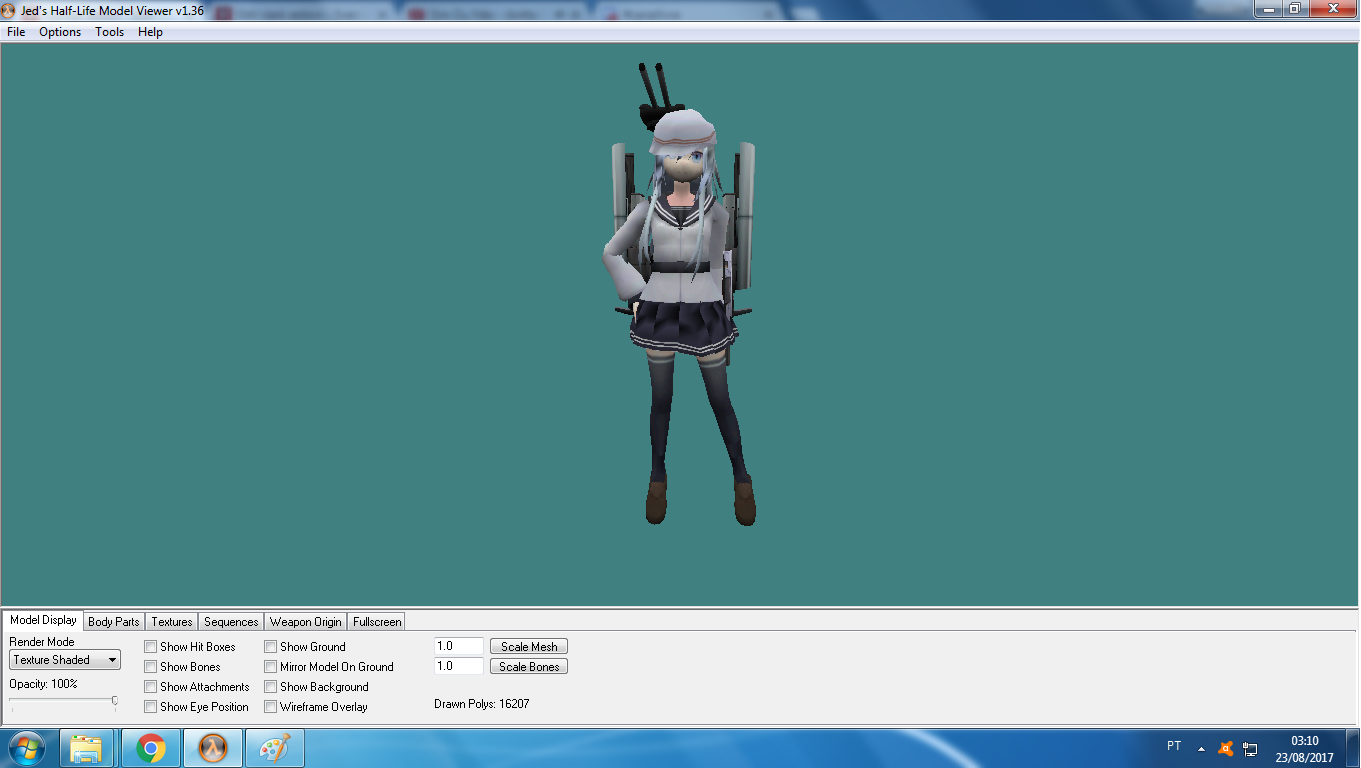The image size is (1361, 768).
Task: Click the Drawn Polys: 16207 text
Action: [482, 704]
